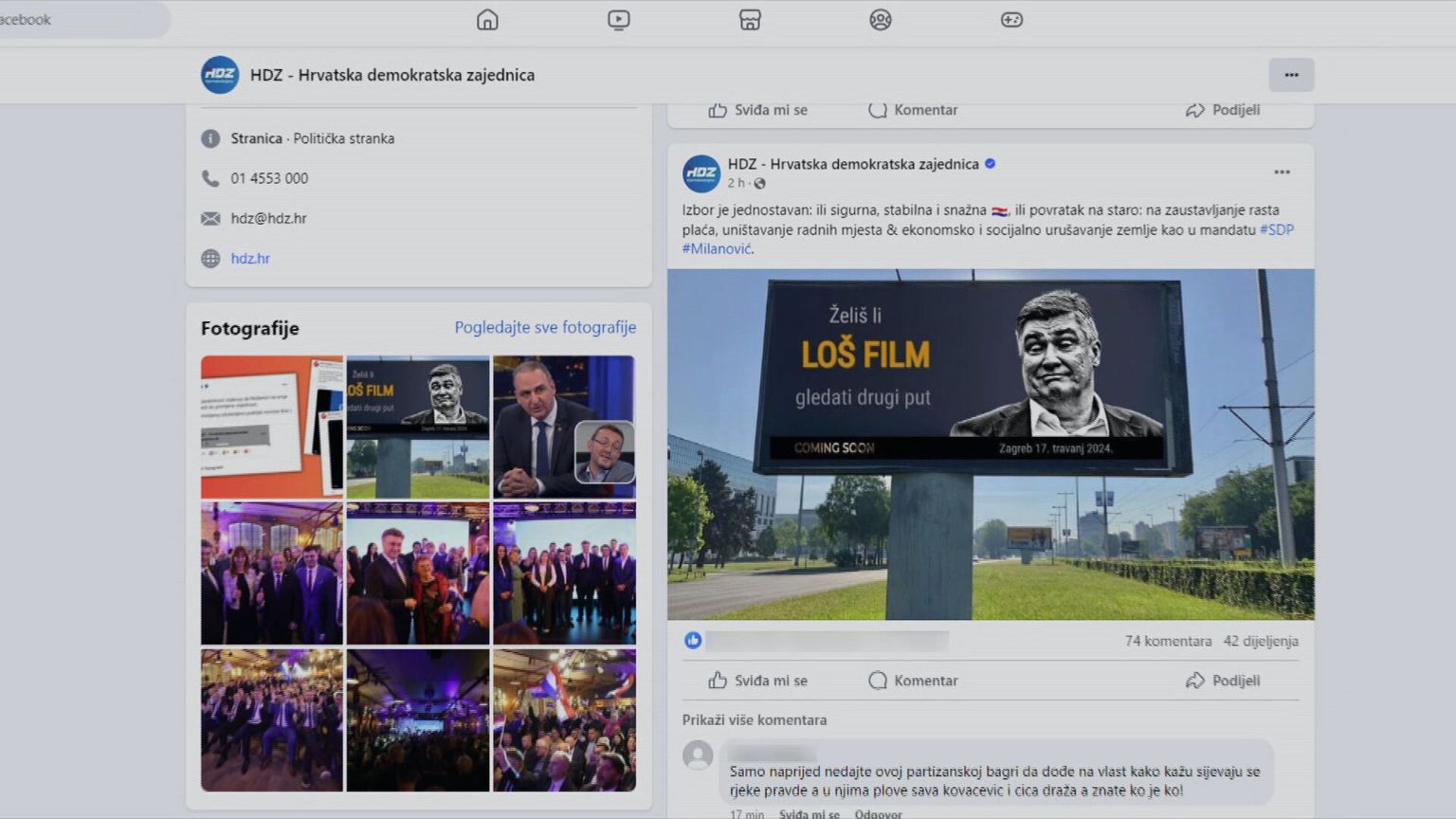Open the 74 komentara count
Screen dimensions: 1456x819
point(1168,641)
